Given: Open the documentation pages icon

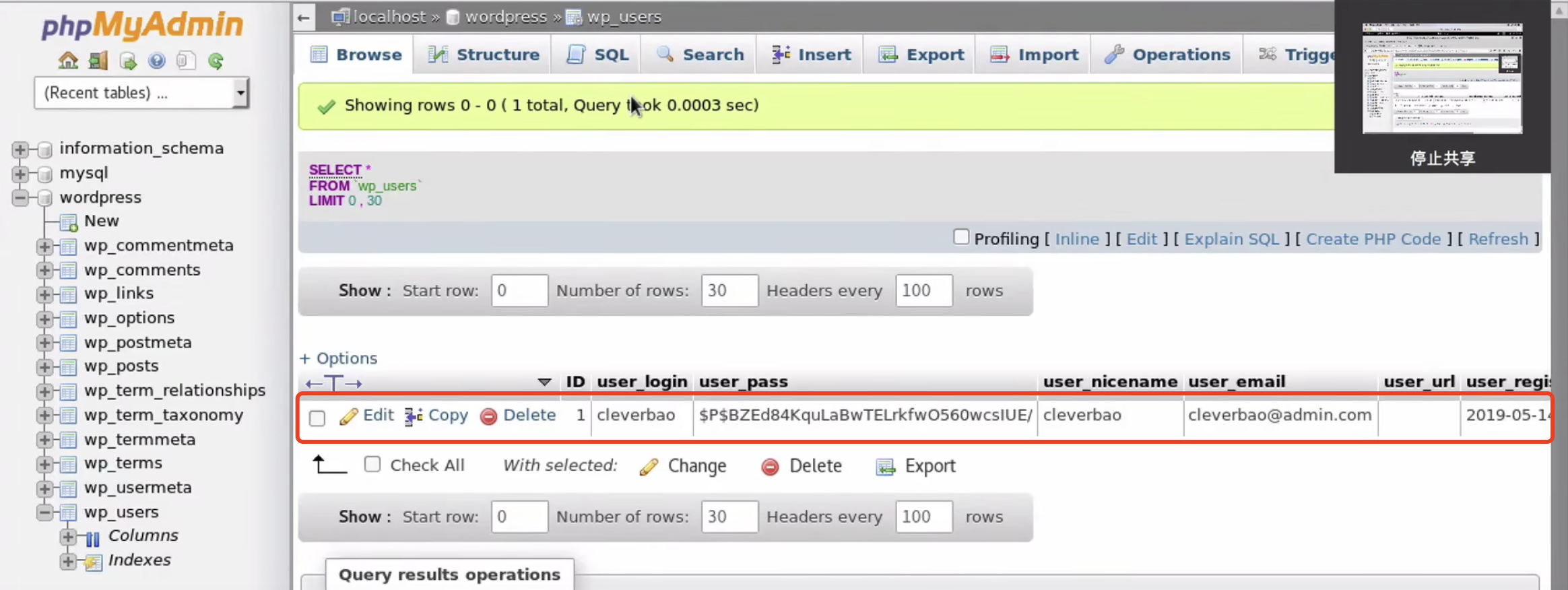Looking at the screenshot, I should tap(186, 61).
